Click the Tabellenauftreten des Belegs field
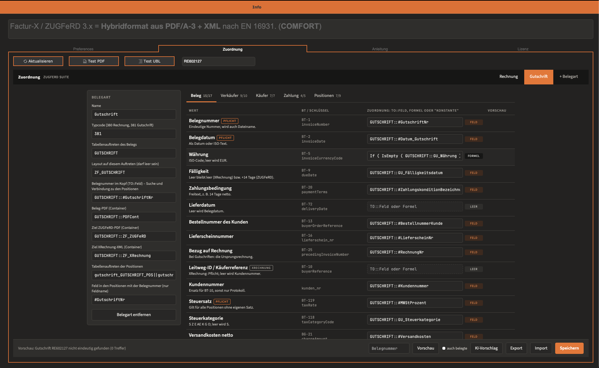Viewport: 599px width, 368px height. pyautogui.click(x=133, y=153)
